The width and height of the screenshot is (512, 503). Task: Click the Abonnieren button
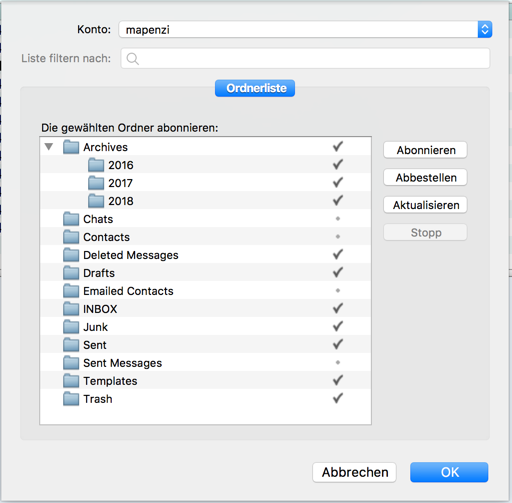coord(425,150)
